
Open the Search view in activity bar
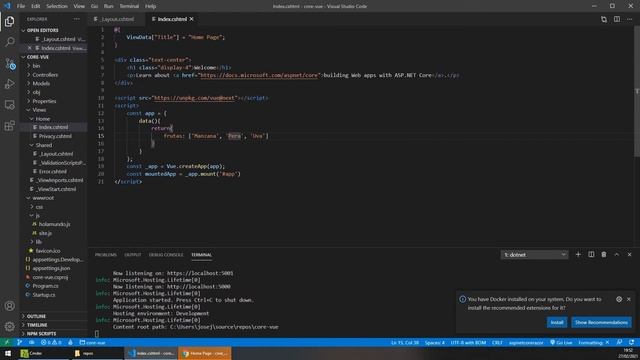click(x=9, y=42)
